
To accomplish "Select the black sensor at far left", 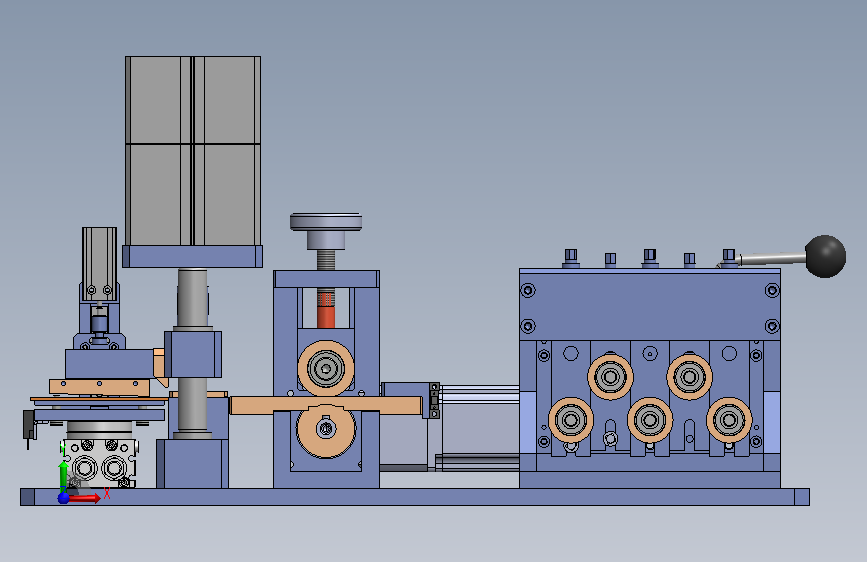I will tap(28, 426).
